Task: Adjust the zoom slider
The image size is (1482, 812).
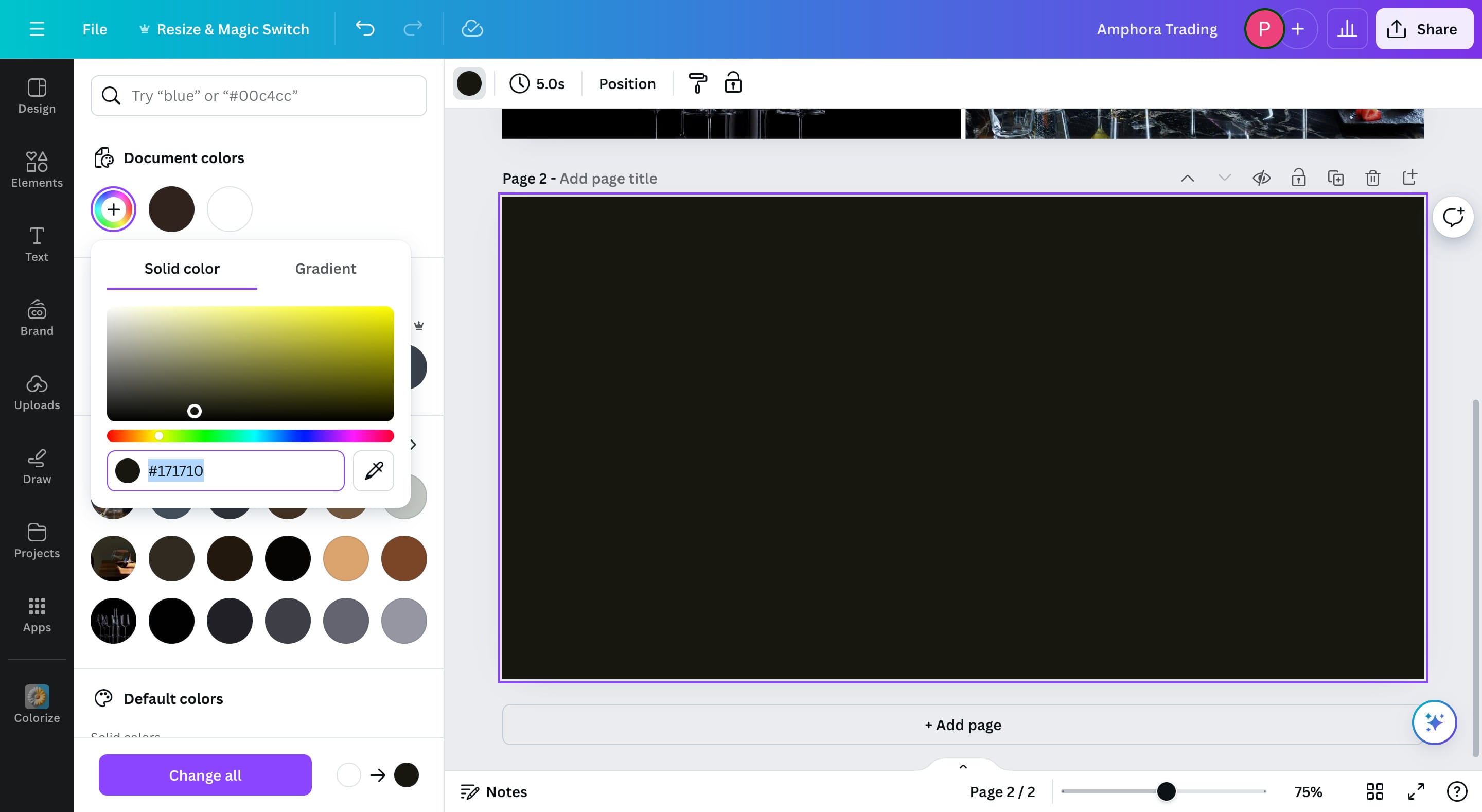Action: click(x=1163, y=791)
